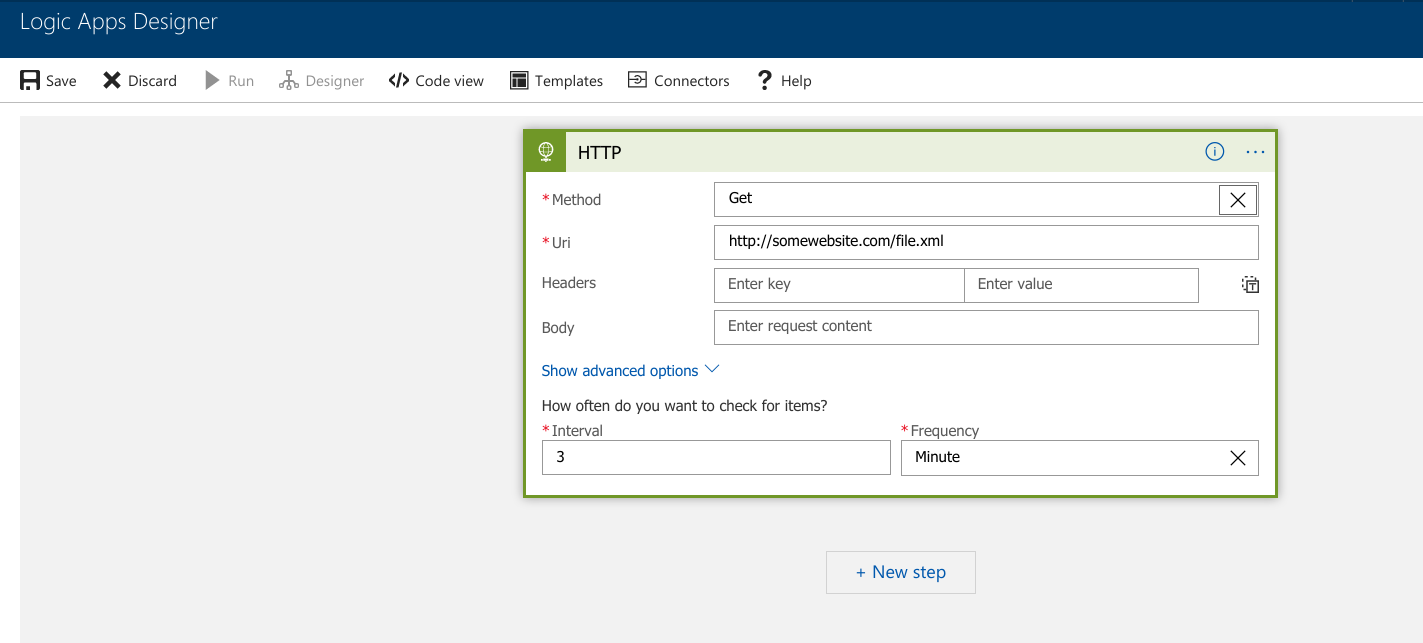Screen dimensions: 1423x643
Task: Click the Interval number field
Action: point(715,458)
